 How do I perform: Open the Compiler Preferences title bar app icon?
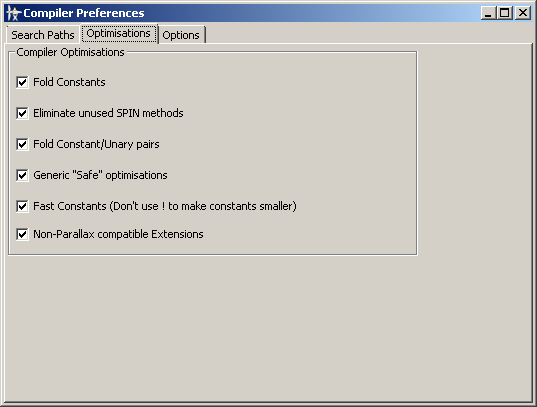[x=13, y=13]
